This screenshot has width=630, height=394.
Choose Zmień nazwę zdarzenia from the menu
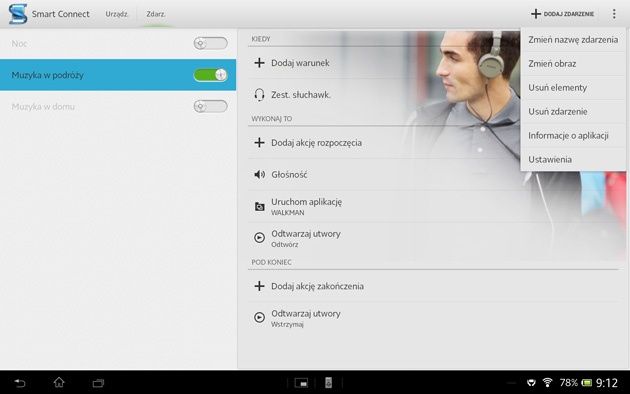[573, 40]
